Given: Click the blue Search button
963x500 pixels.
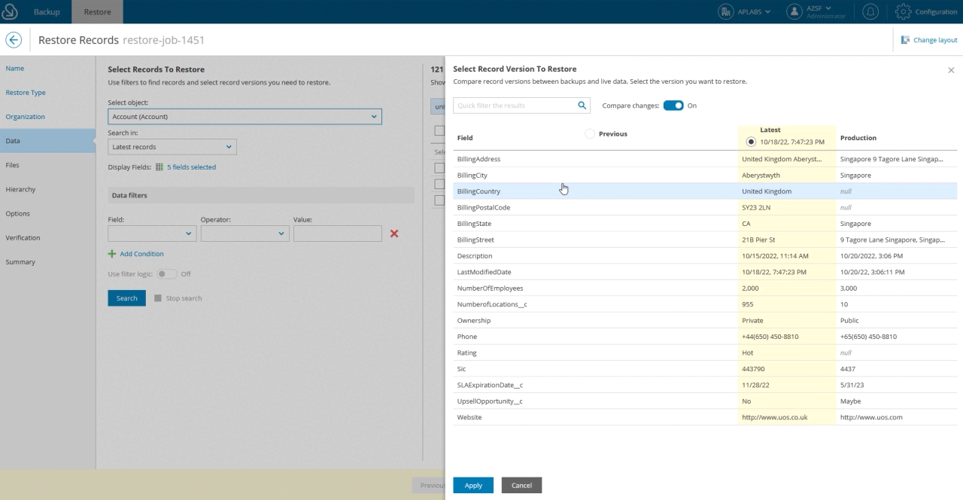Looking at the screenshot, I should [x=127, y=298].
